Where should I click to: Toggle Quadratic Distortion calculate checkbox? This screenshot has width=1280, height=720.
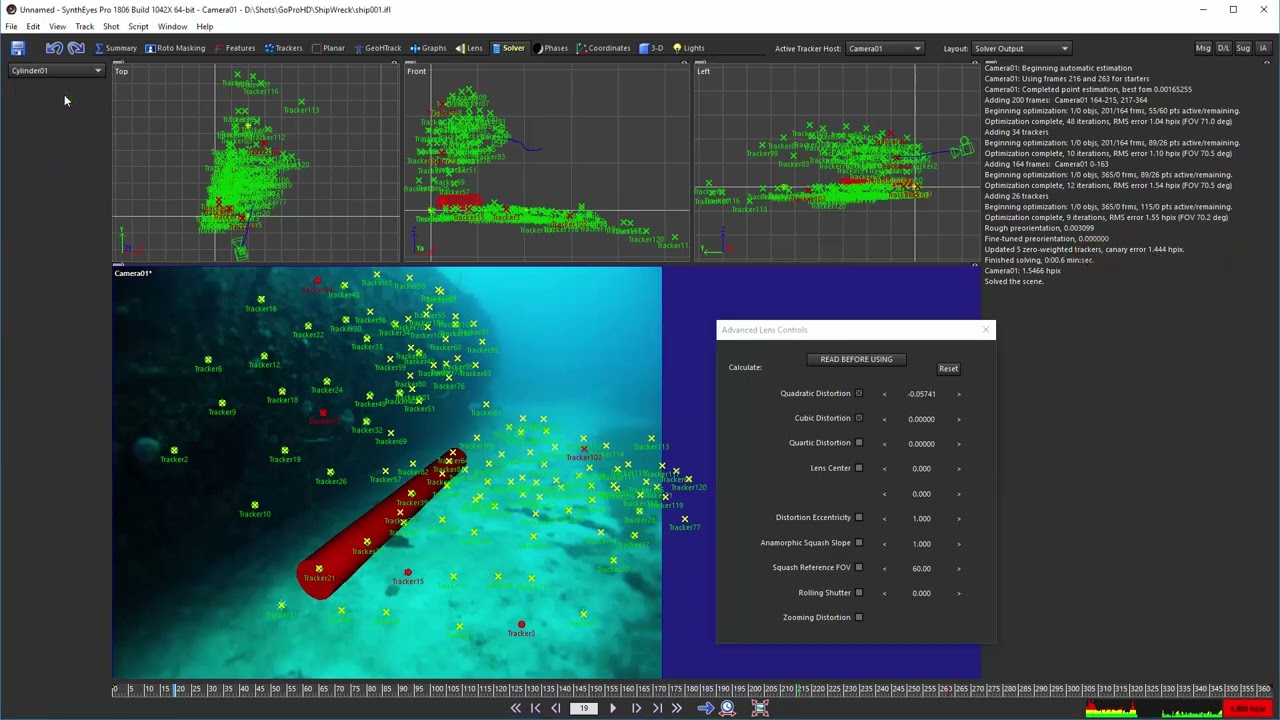coord(858,393)
